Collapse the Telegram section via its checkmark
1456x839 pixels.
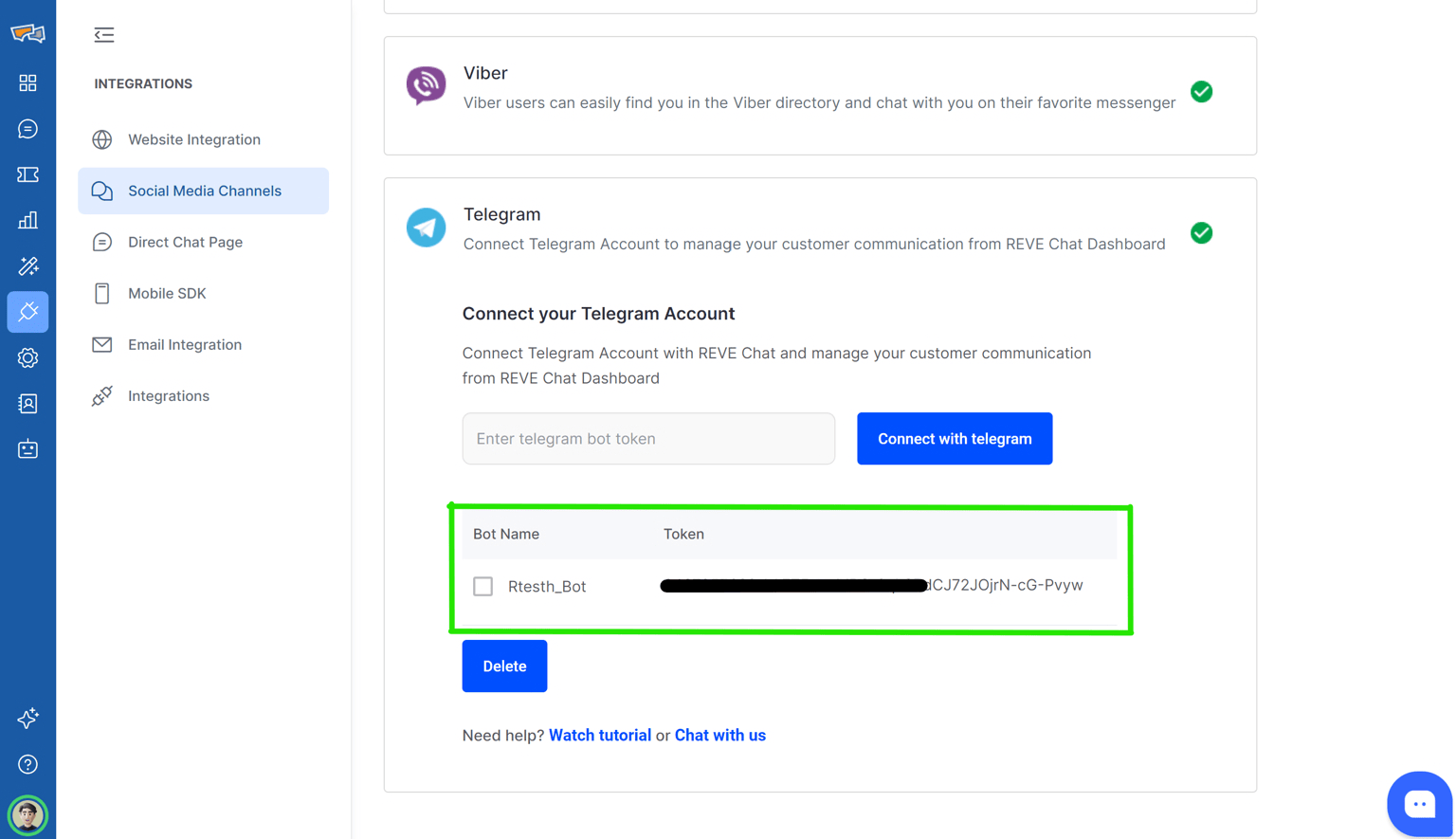pyautogui.click(x=1201, y=233)
